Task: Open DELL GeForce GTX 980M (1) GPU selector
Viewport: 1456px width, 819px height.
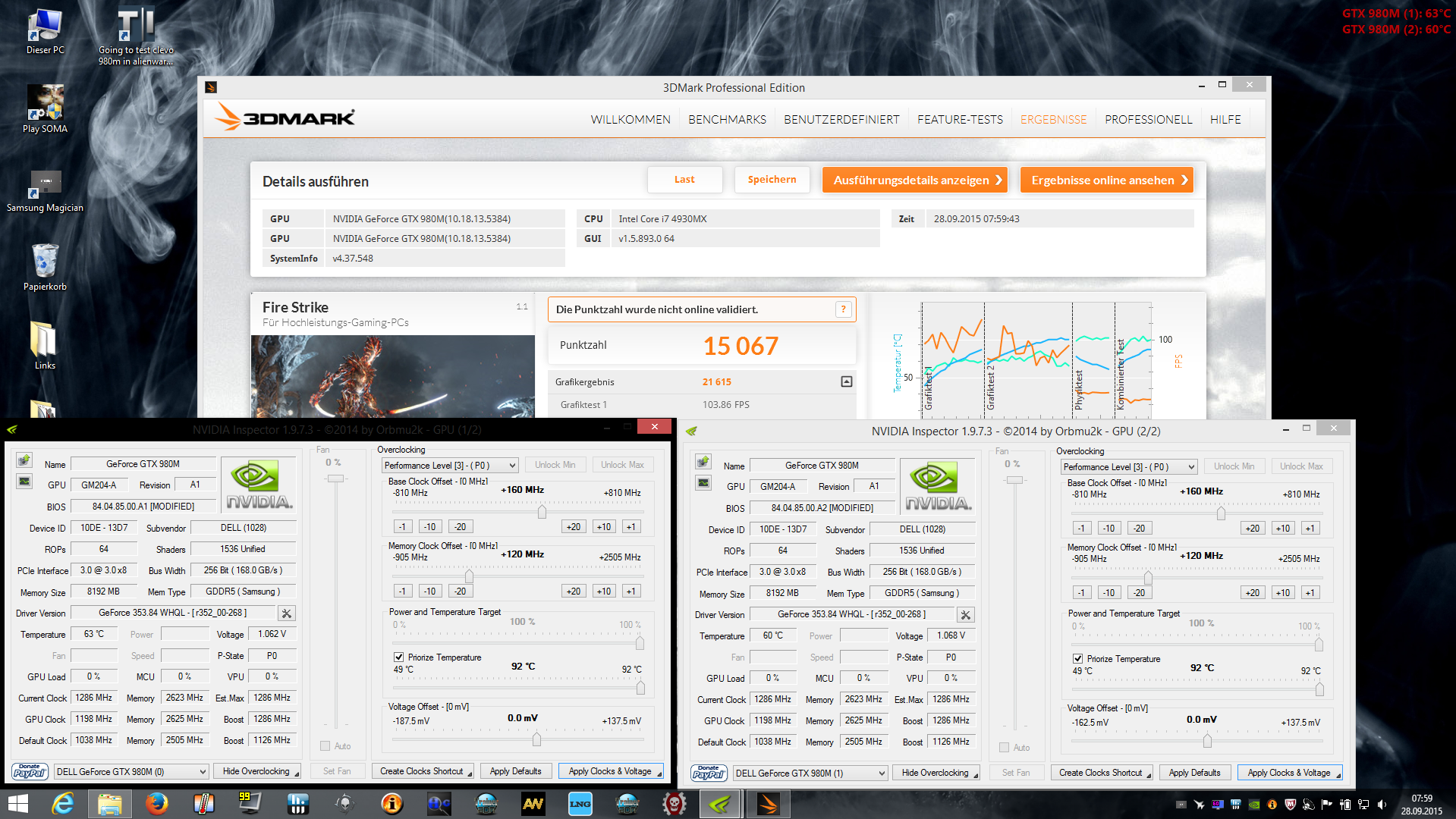Action: coord(810,773)
